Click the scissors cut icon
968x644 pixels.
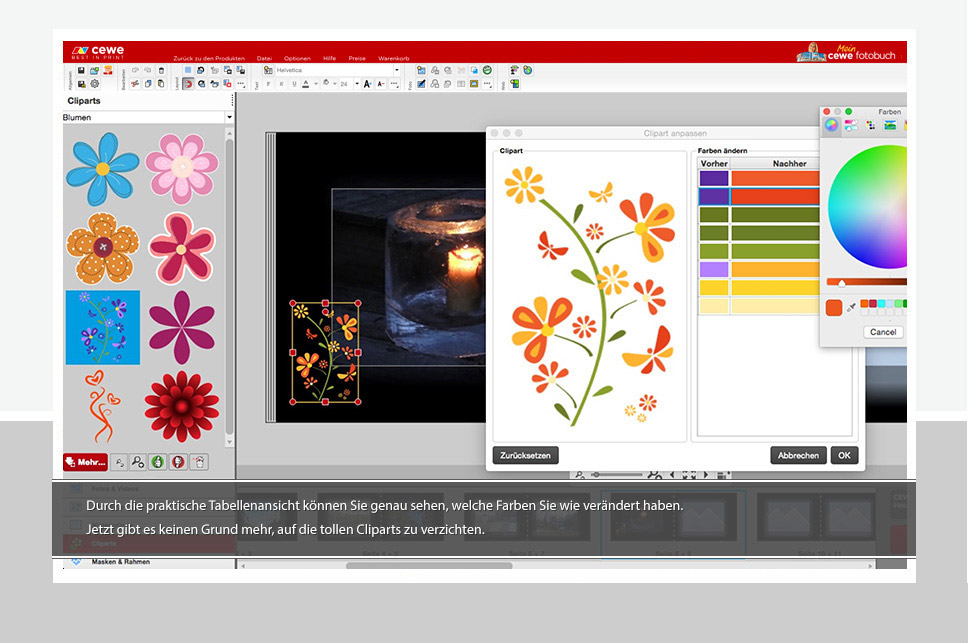[x=135, y=84]
